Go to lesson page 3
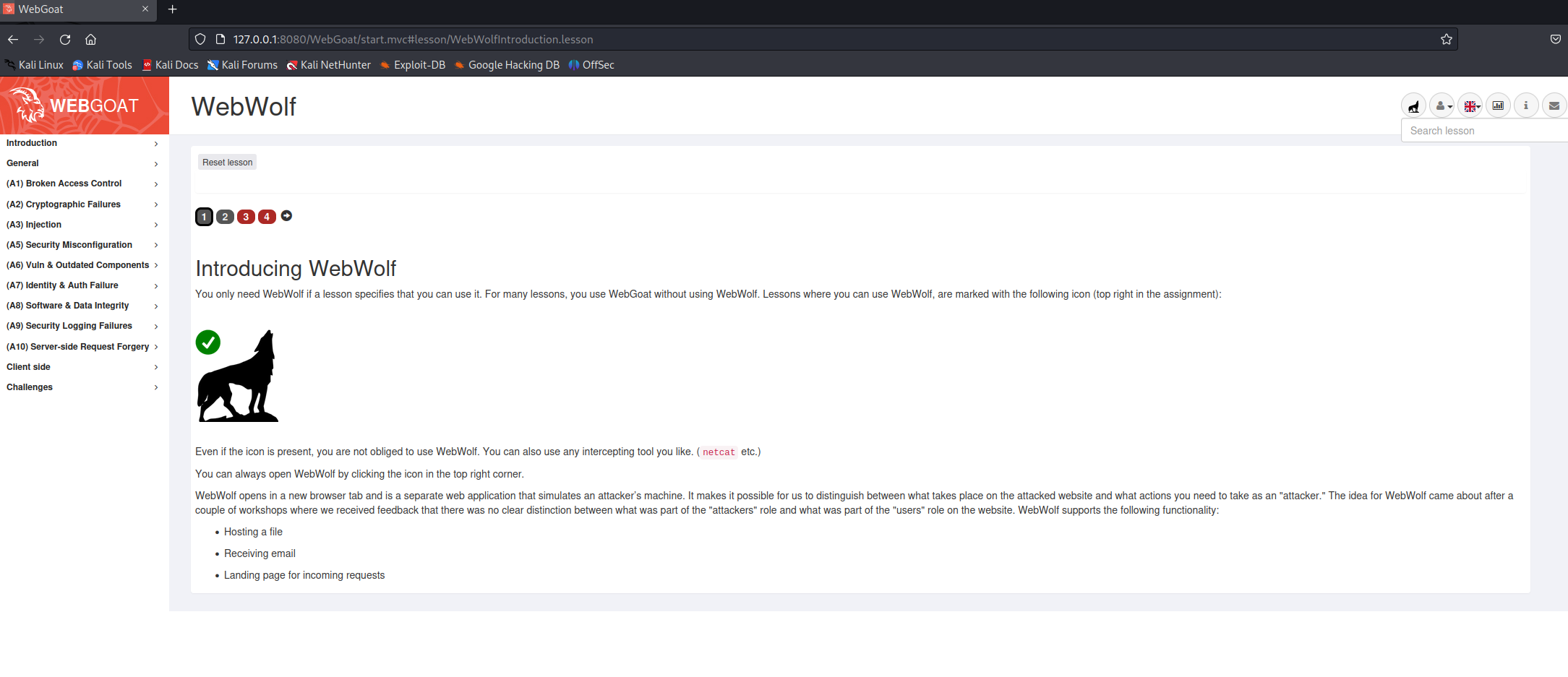Viewport: 1568px width, 677px height. 246,217
